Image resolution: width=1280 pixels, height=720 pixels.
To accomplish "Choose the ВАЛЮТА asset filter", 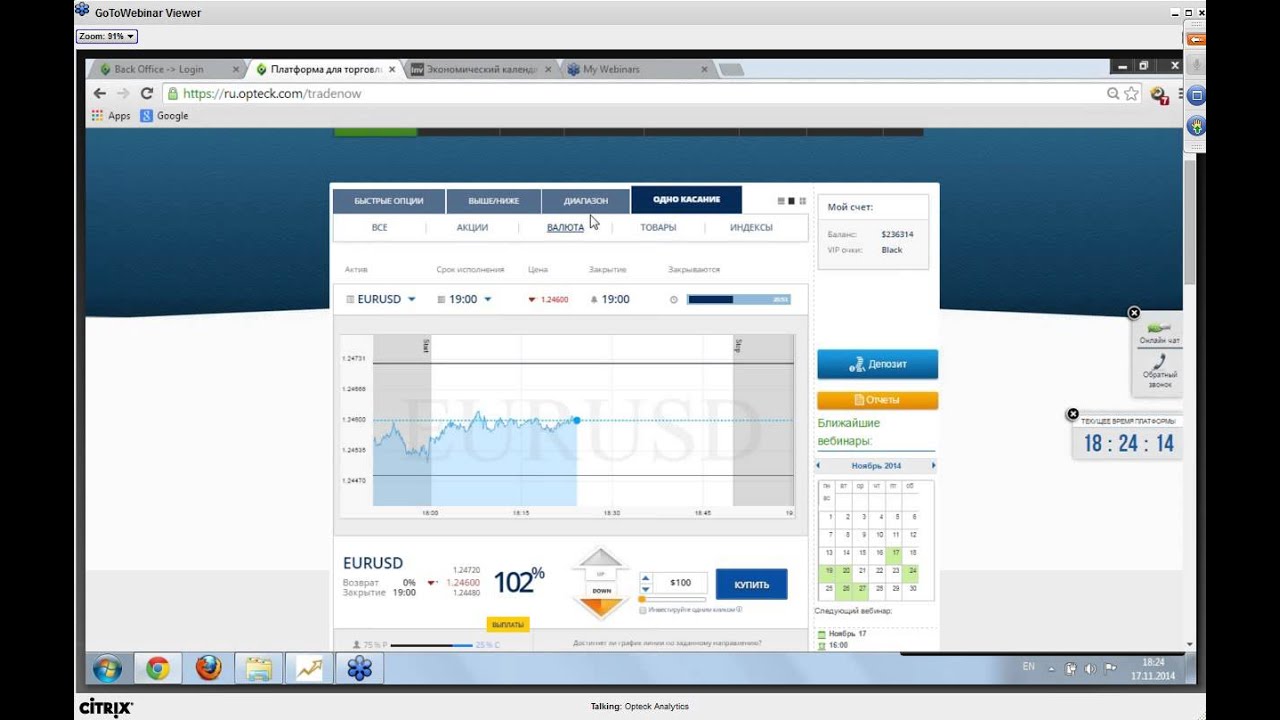I will pos(565,228).
